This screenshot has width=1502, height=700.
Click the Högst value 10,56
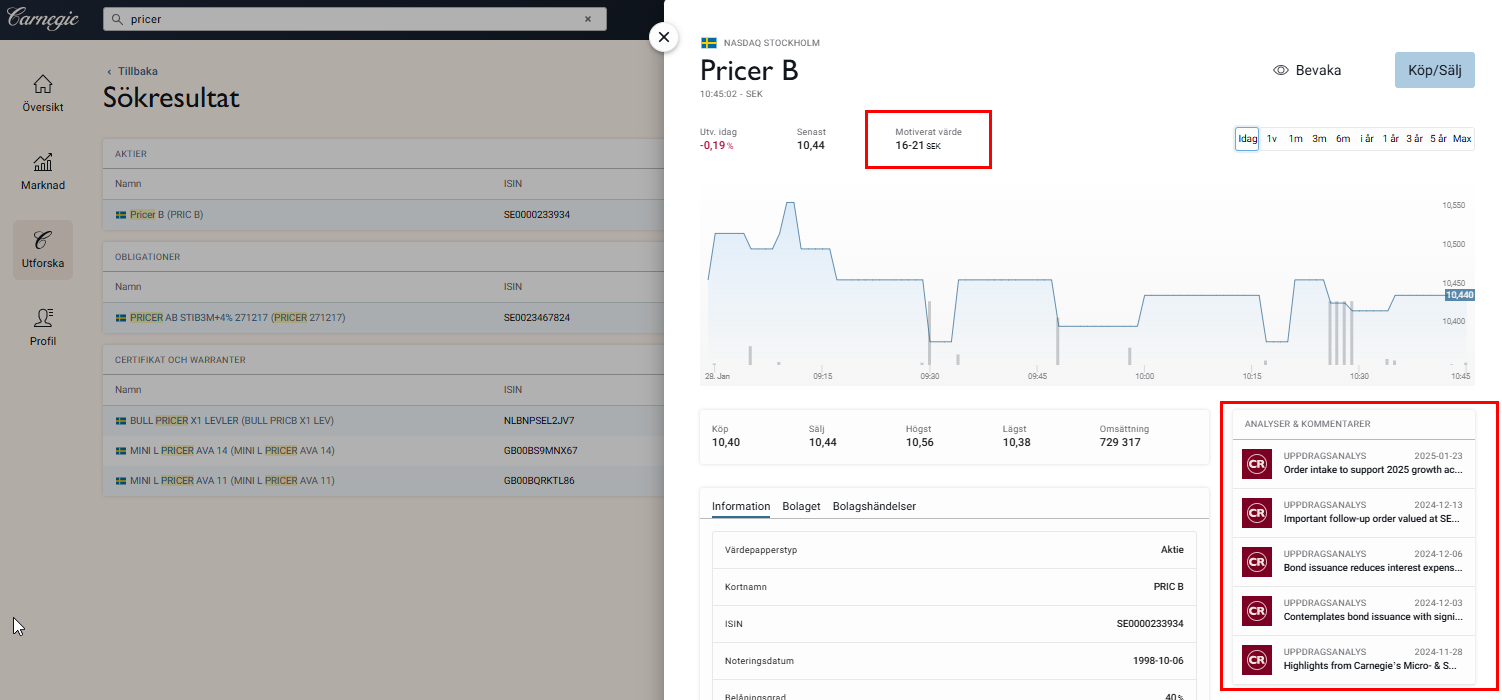coord(919,442)
